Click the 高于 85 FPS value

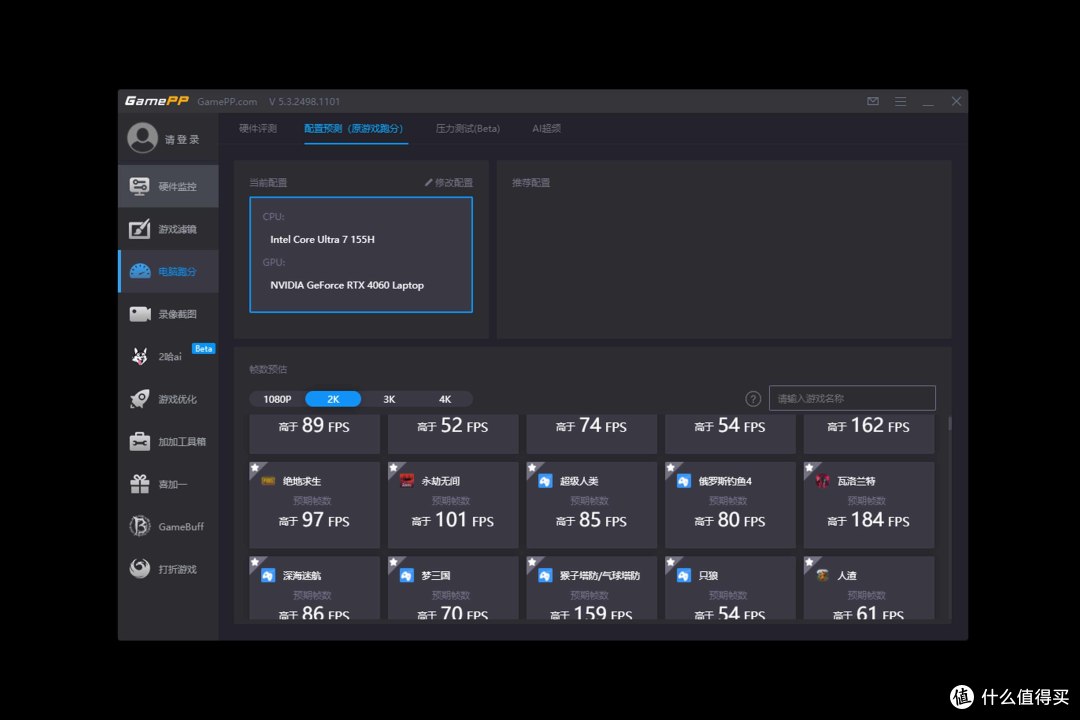(x=591, y=520)
